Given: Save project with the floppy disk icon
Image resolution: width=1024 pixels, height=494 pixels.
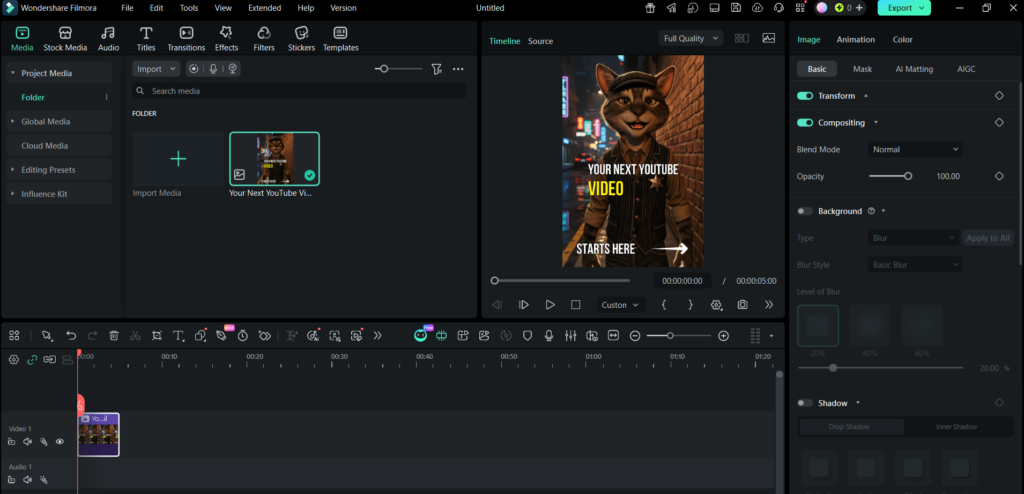Looking at the screenshot, I should pos(736,8).
